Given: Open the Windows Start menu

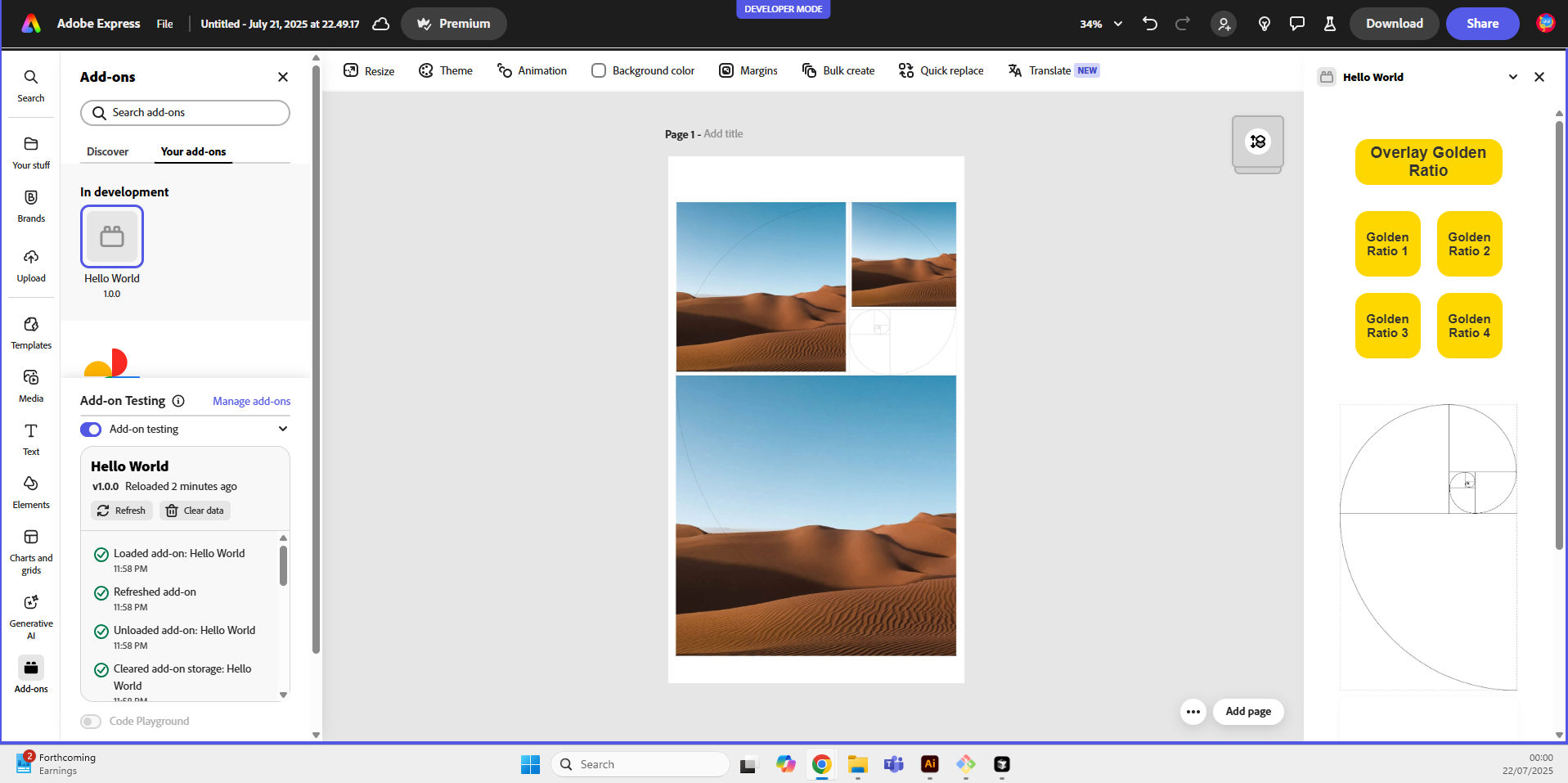Looking at the screenshot, I should 531,764.
